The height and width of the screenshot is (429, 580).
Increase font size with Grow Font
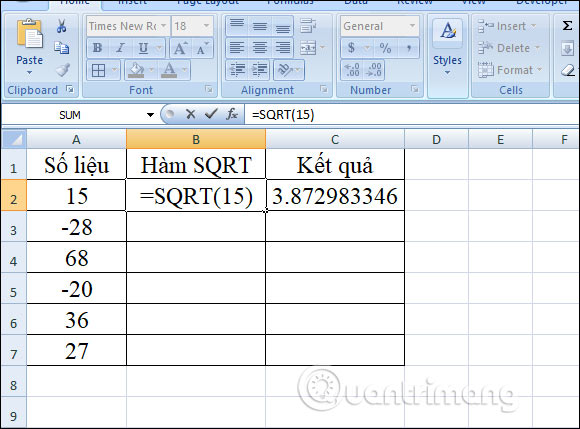pyautogui.click(x=180, y=48)
